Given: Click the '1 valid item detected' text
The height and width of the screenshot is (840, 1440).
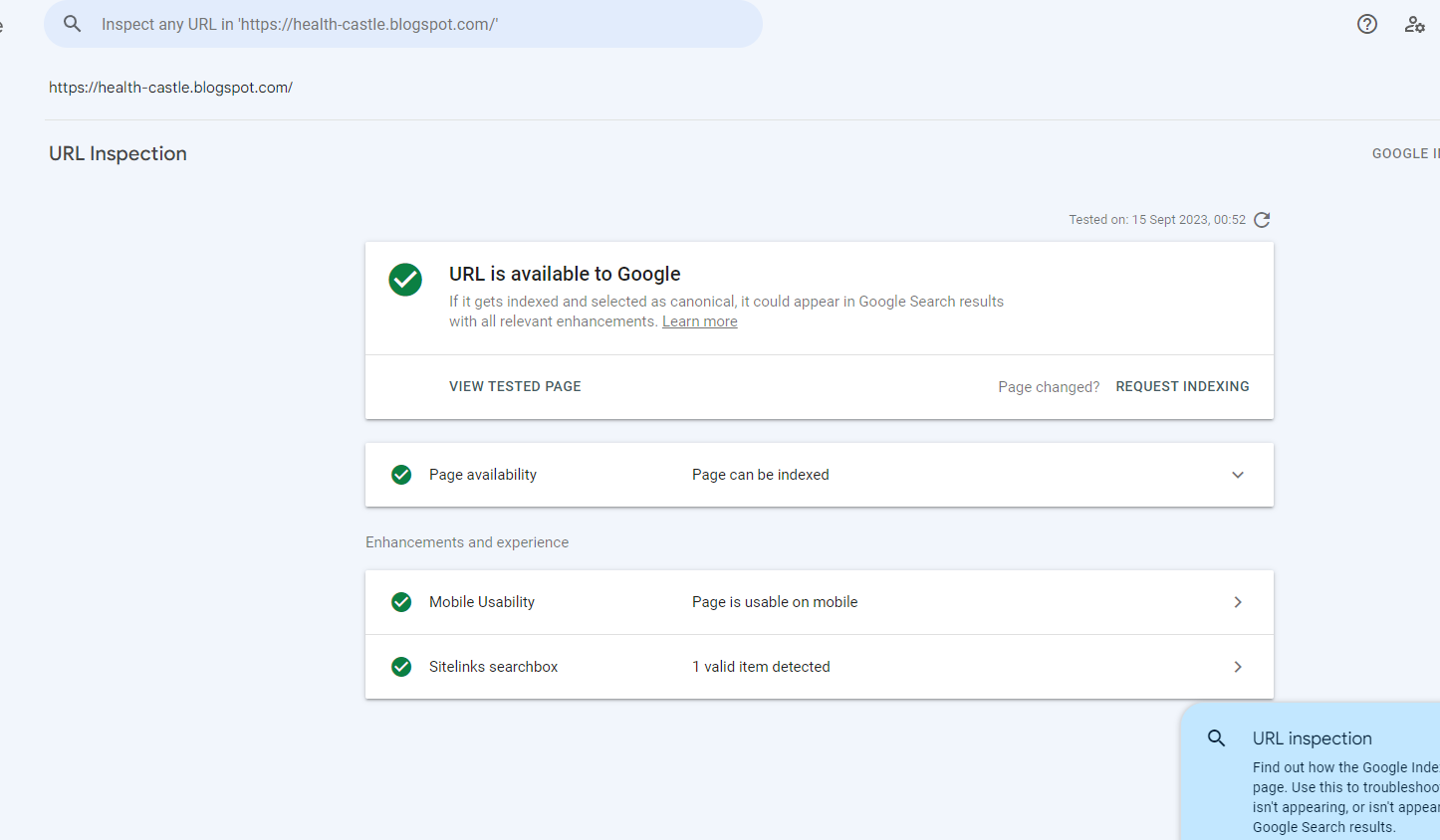Looking at the screenshot, I should coord(761,667).
